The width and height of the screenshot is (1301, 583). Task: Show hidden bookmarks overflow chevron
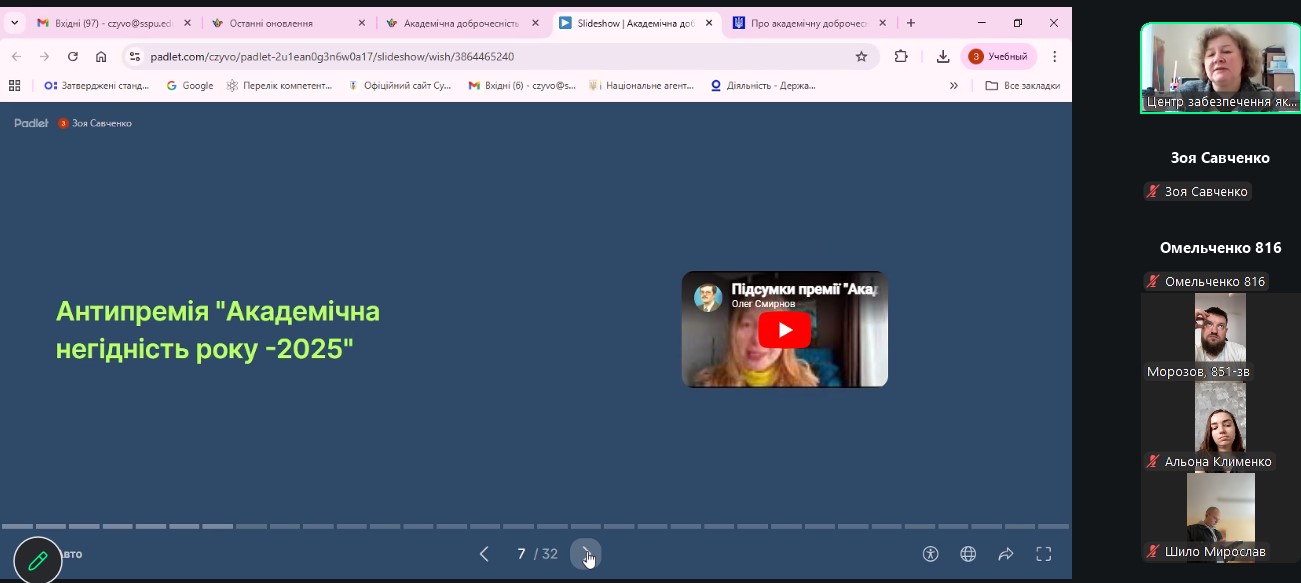click(x=953, y=86)
